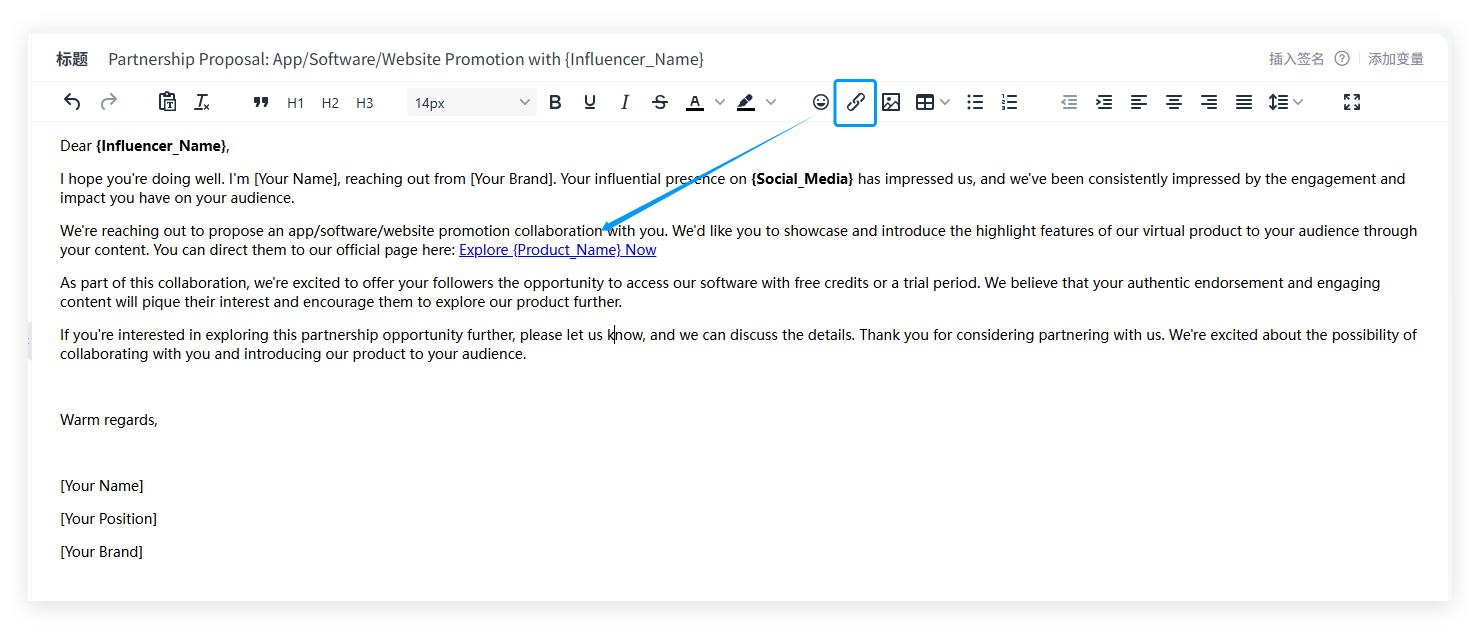
Task: Insert a blockquote using the quote icon
Action: coord(261,102)
